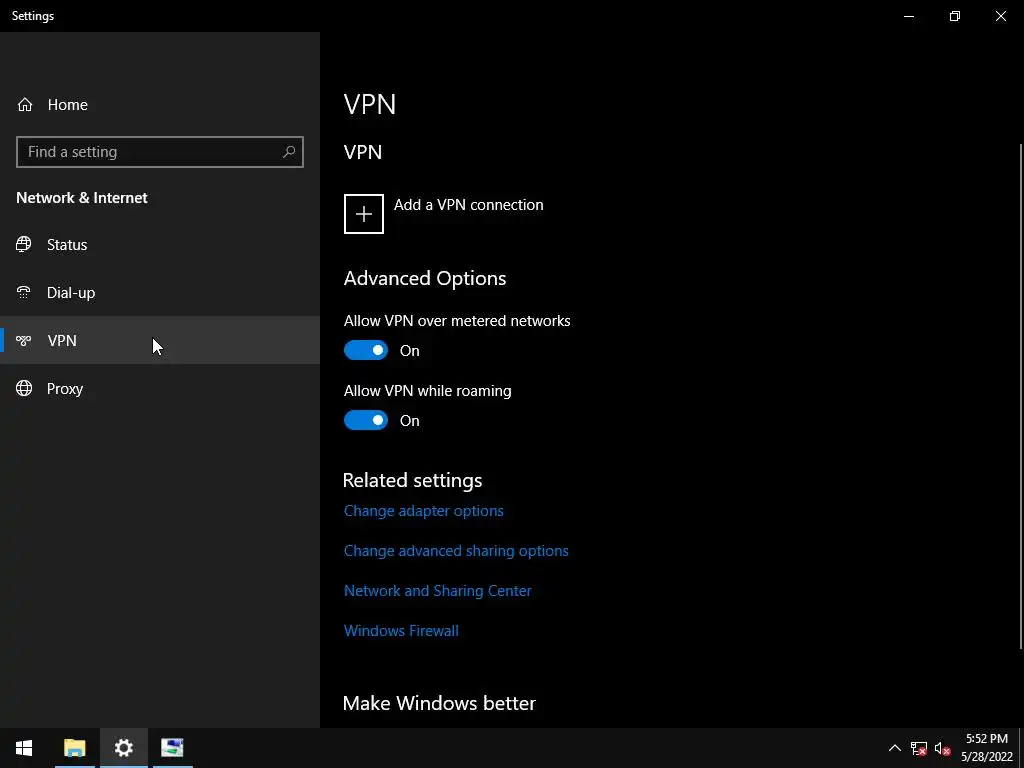Open the Dial-up page

160,293
